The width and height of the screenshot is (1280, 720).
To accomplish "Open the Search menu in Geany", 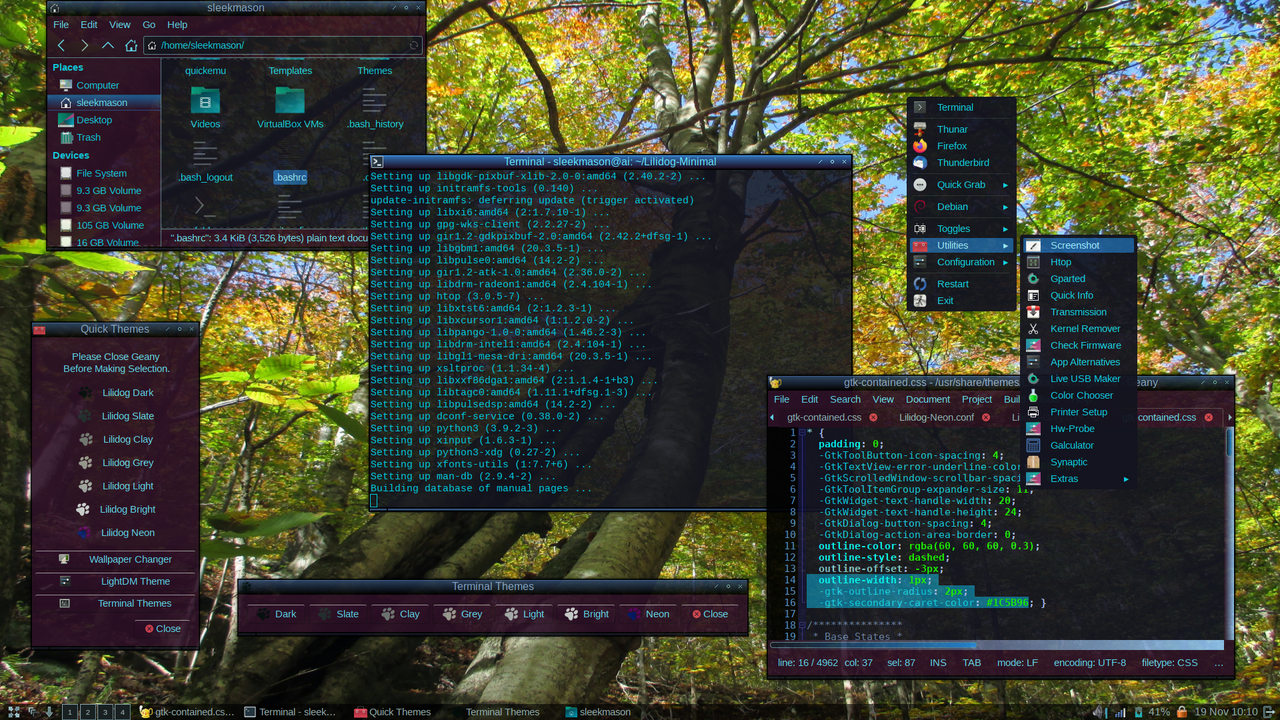I will pos(845,399).
